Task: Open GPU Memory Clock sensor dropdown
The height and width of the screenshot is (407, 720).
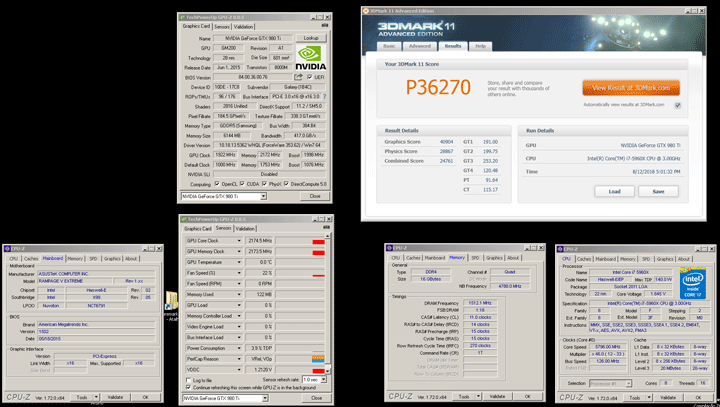Action: point(239,251)
